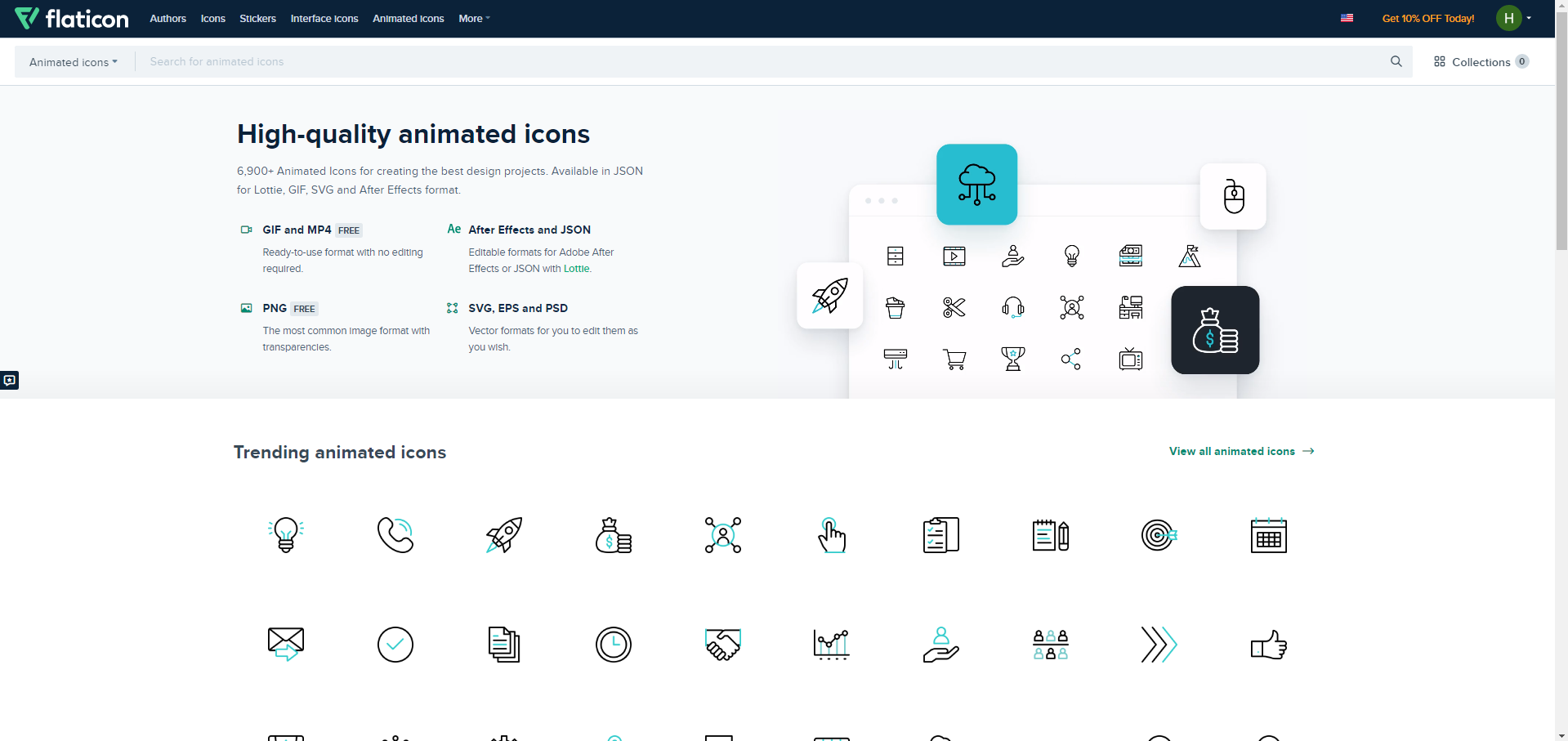
Task: Open the feedback chat bubble on left edge
Action: [10, 380]
